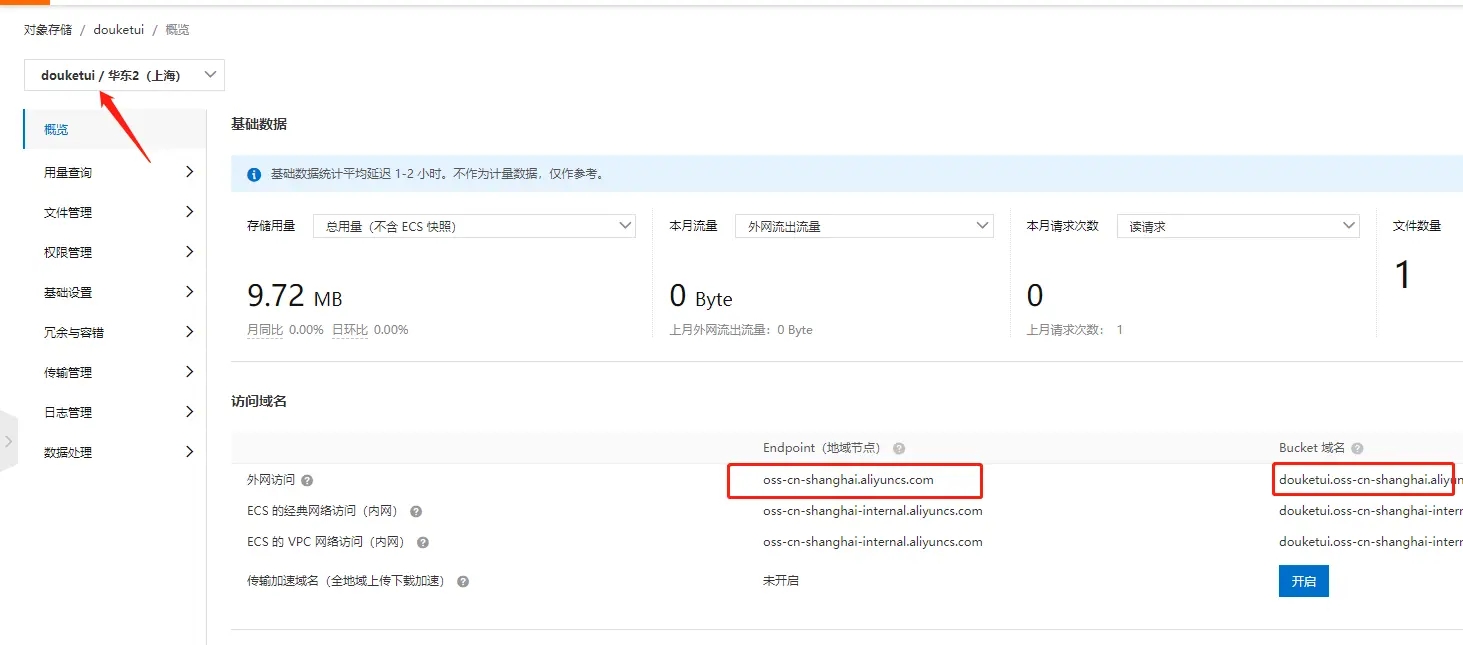Select 概览 in the sidebar
The width and height of the screenshot is (1463, 645).
click(57, 130)
